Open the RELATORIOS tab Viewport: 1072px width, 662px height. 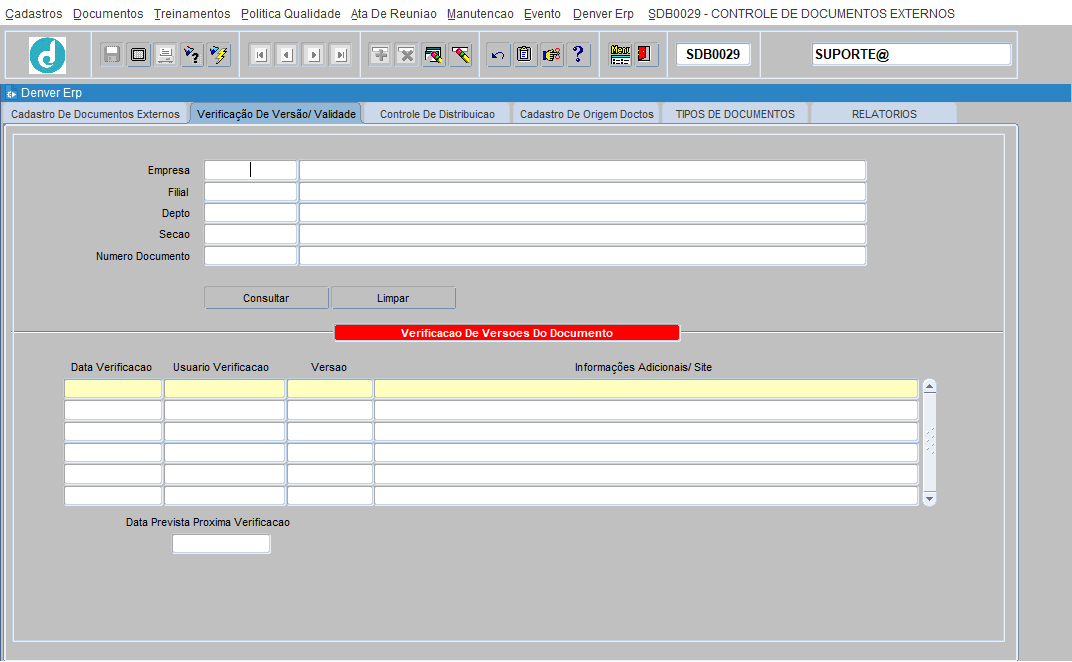(883, 114)
